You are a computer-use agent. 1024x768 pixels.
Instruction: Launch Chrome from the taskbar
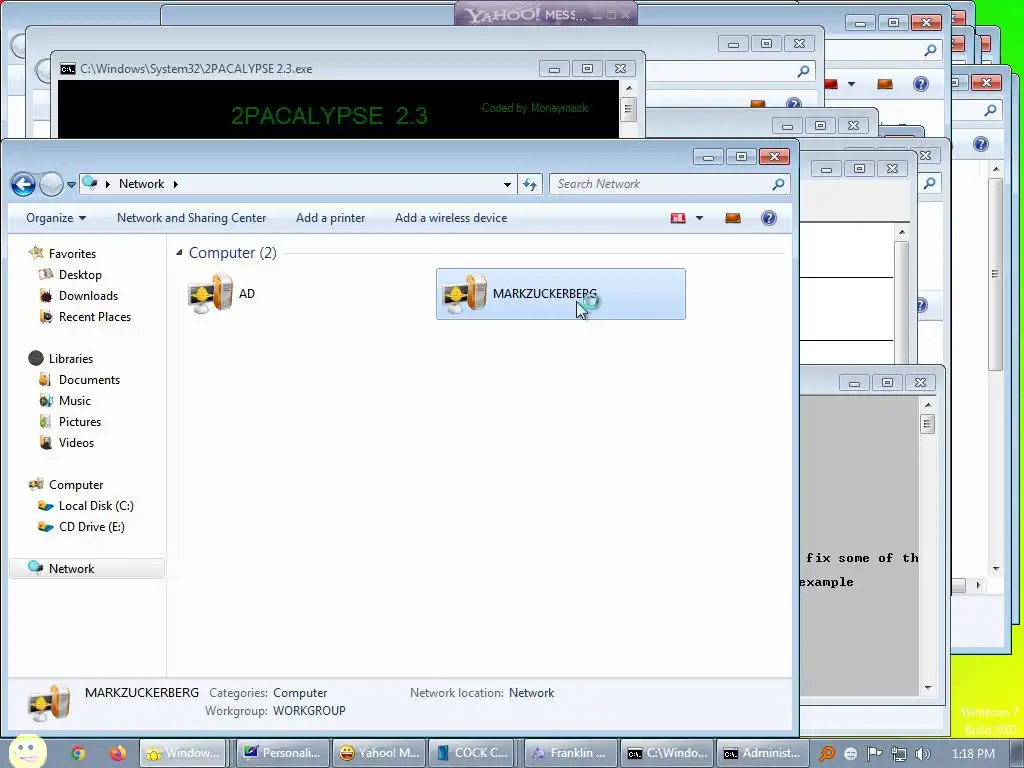pos(78,753)
